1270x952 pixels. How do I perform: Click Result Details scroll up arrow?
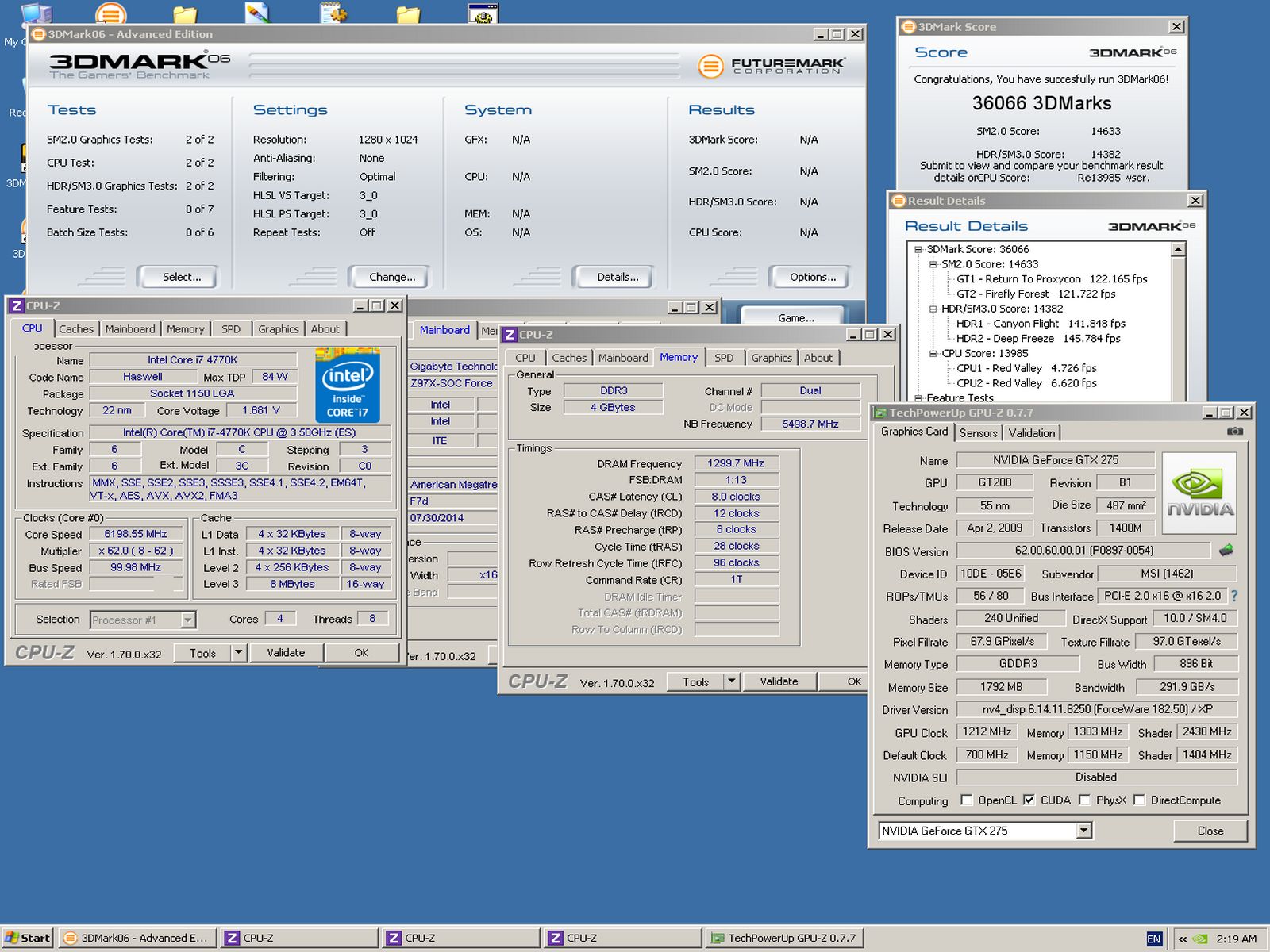[x=1179, y=250]
